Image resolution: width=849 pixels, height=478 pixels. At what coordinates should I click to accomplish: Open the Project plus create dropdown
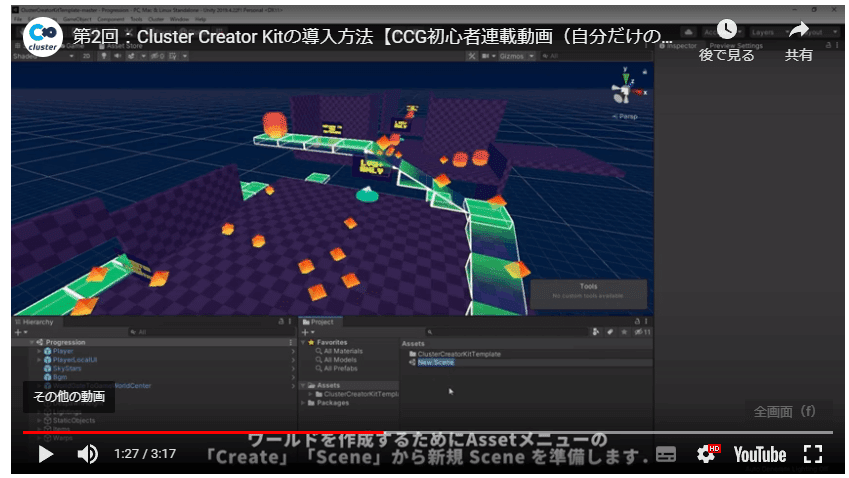click(x=308, y=332)
